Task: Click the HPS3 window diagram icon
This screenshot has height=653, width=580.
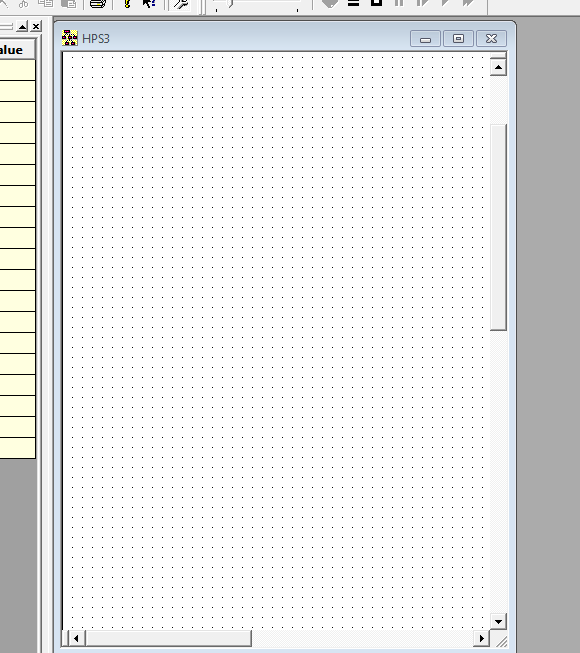Action: [x=70, y=37]
